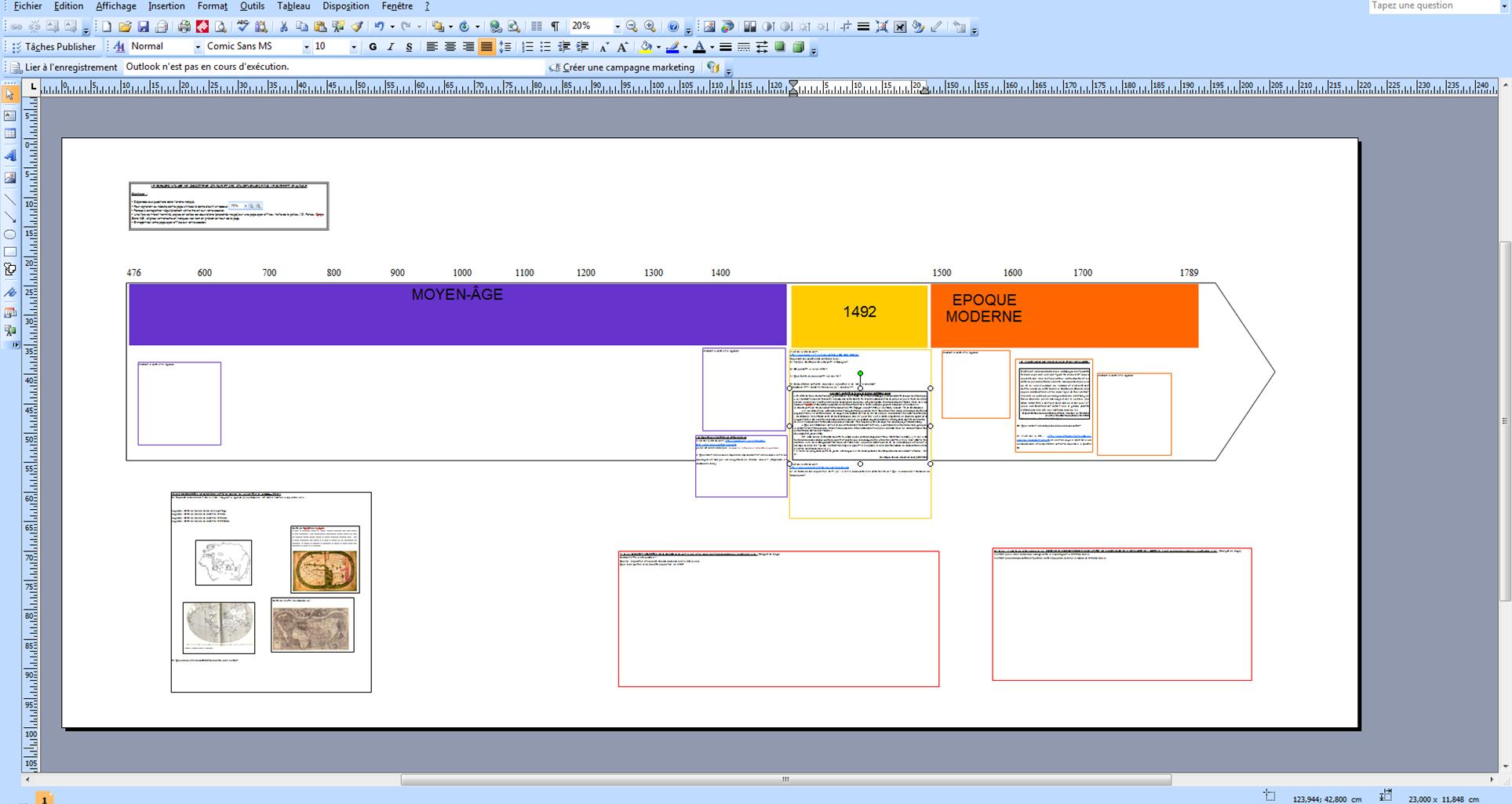Click Créer une campagne marketing button
Image resolution: width=1512 pixels, height=804 pixels.
[x=621, y=67]
